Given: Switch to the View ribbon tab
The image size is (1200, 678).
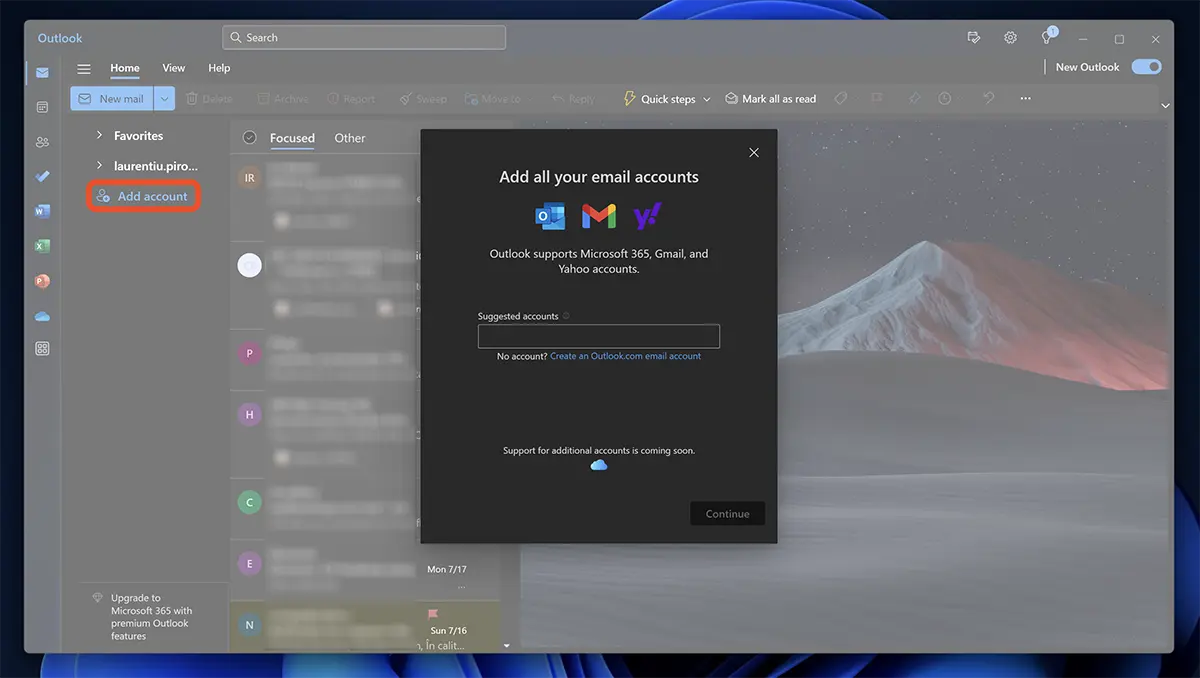Looking at the screenshot, I should coord(174,68).
